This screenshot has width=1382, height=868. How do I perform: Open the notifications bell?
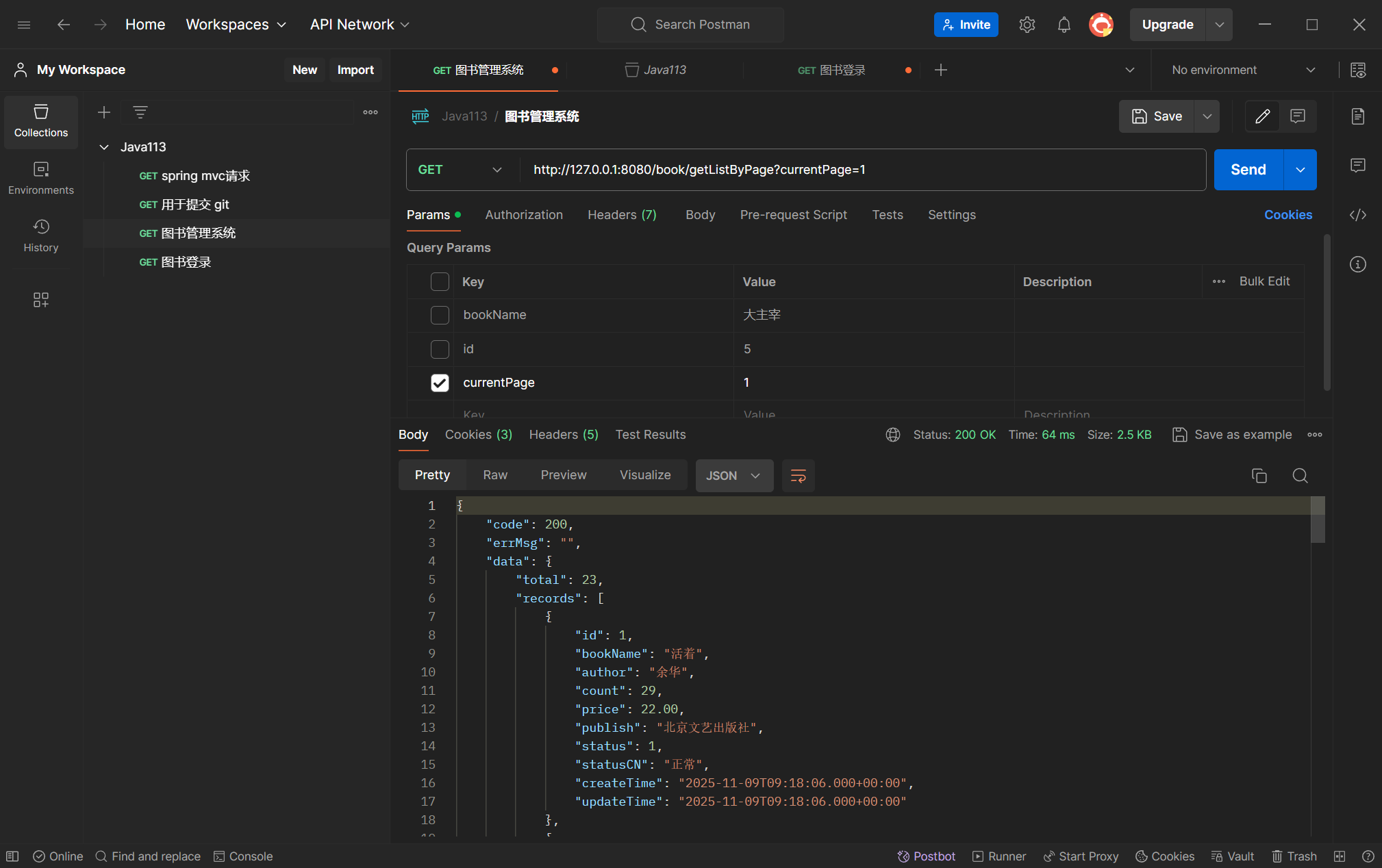1064,25
